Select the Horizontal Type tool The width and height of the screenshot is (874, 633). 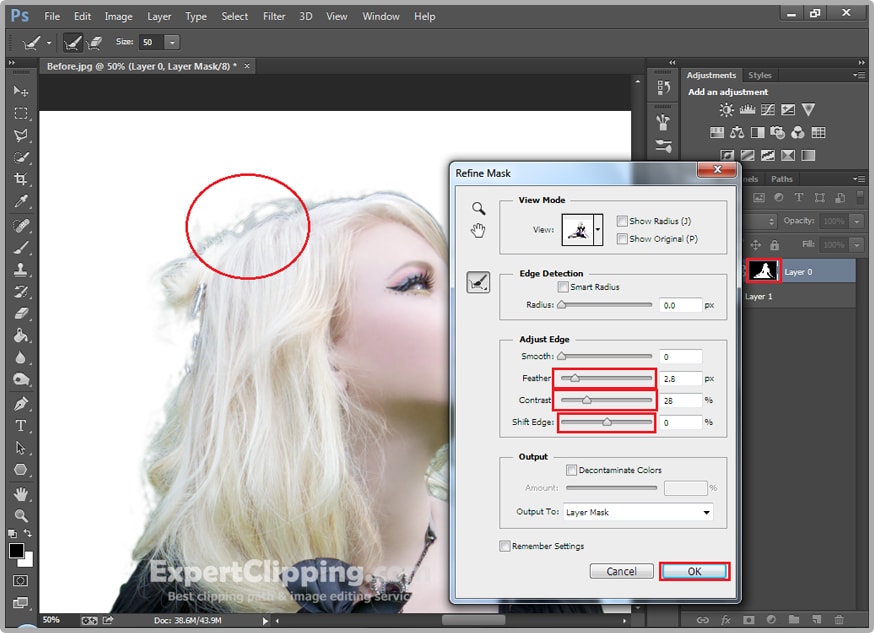(x=20, y=426)
